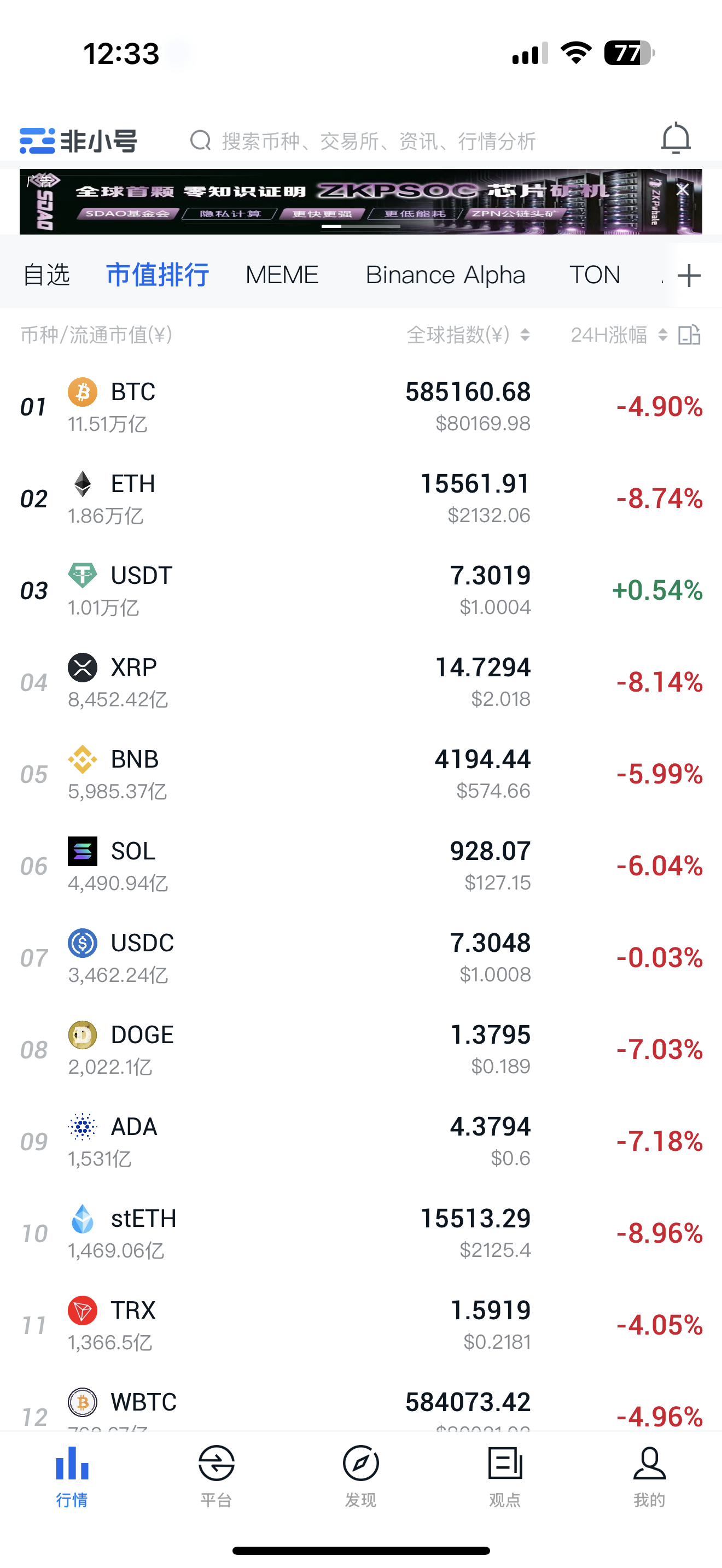Click the ZKPSOC advertisement banner
Screen dimensions: 722x1568
click(341, 202)
